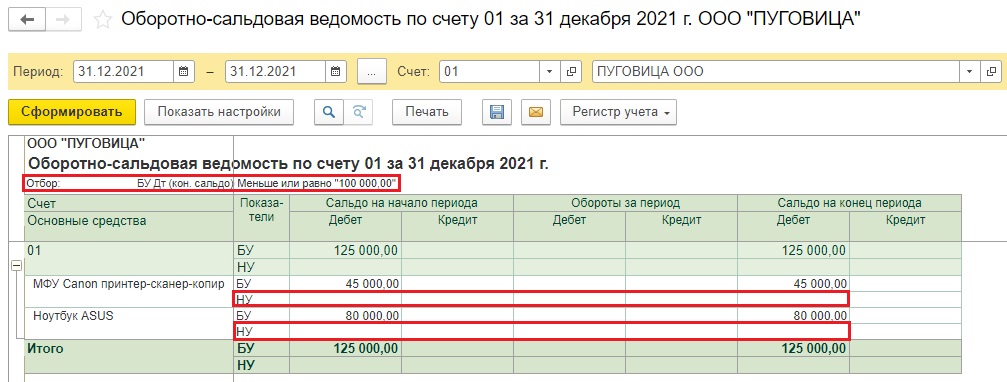
Task: Open period selection ellipsis button
Action: [371, 72]
